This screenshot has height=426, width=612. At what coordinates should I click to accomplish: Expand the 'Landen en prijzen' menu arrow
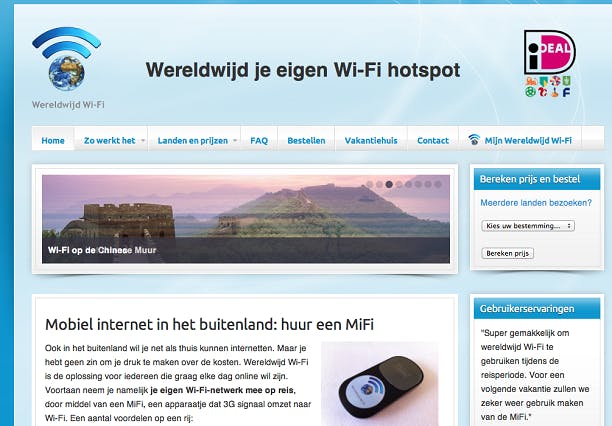pyautogui.click(x=235, y=141)
